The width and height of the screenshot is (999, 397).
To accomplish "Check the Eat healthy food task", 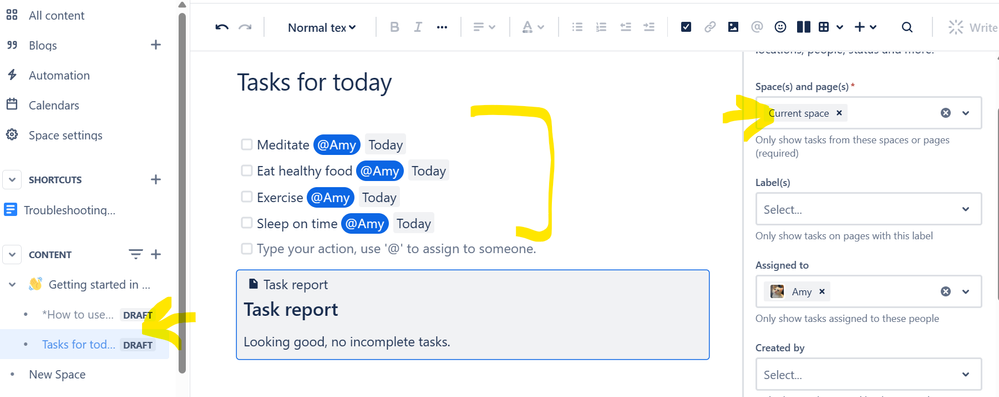I will (x=247, y=171).
